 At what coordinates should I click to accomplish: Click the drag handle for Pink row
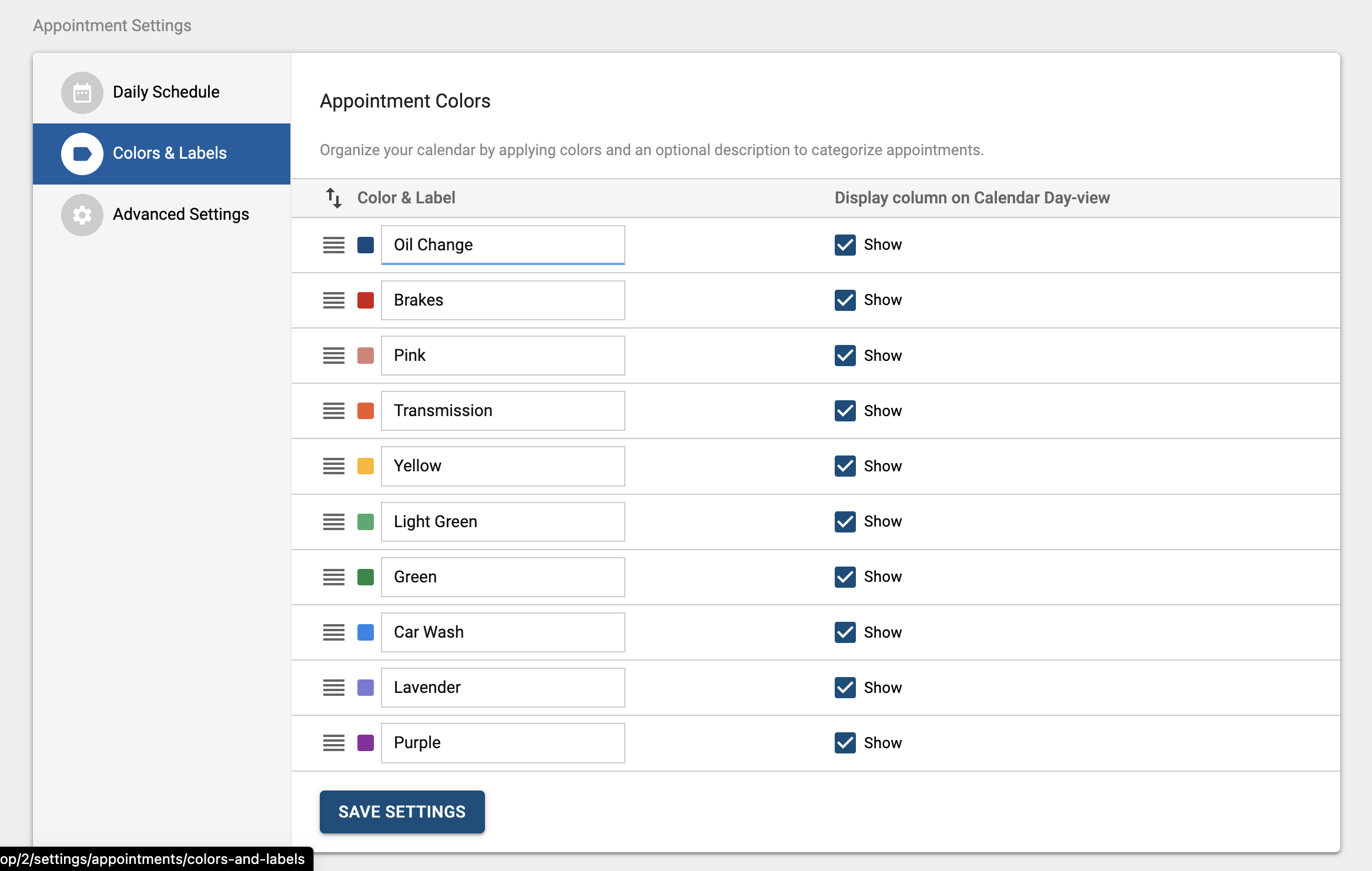click(x=334, y=356)
